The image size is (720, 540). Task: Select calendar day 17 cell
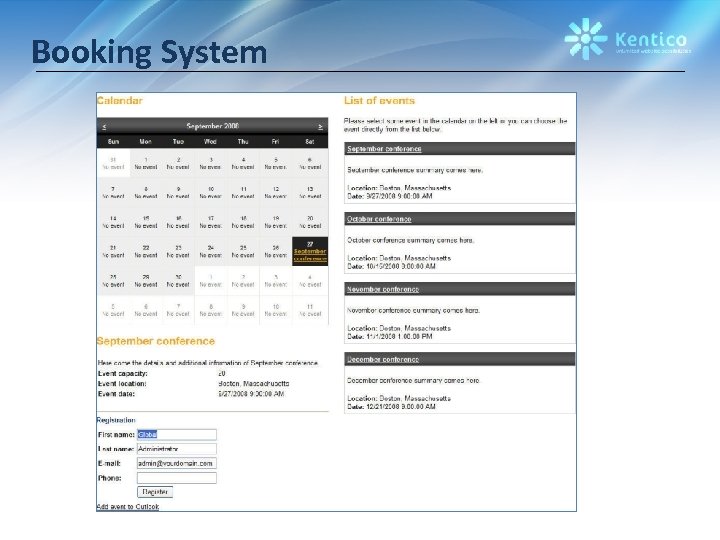[x=210, y=222]
